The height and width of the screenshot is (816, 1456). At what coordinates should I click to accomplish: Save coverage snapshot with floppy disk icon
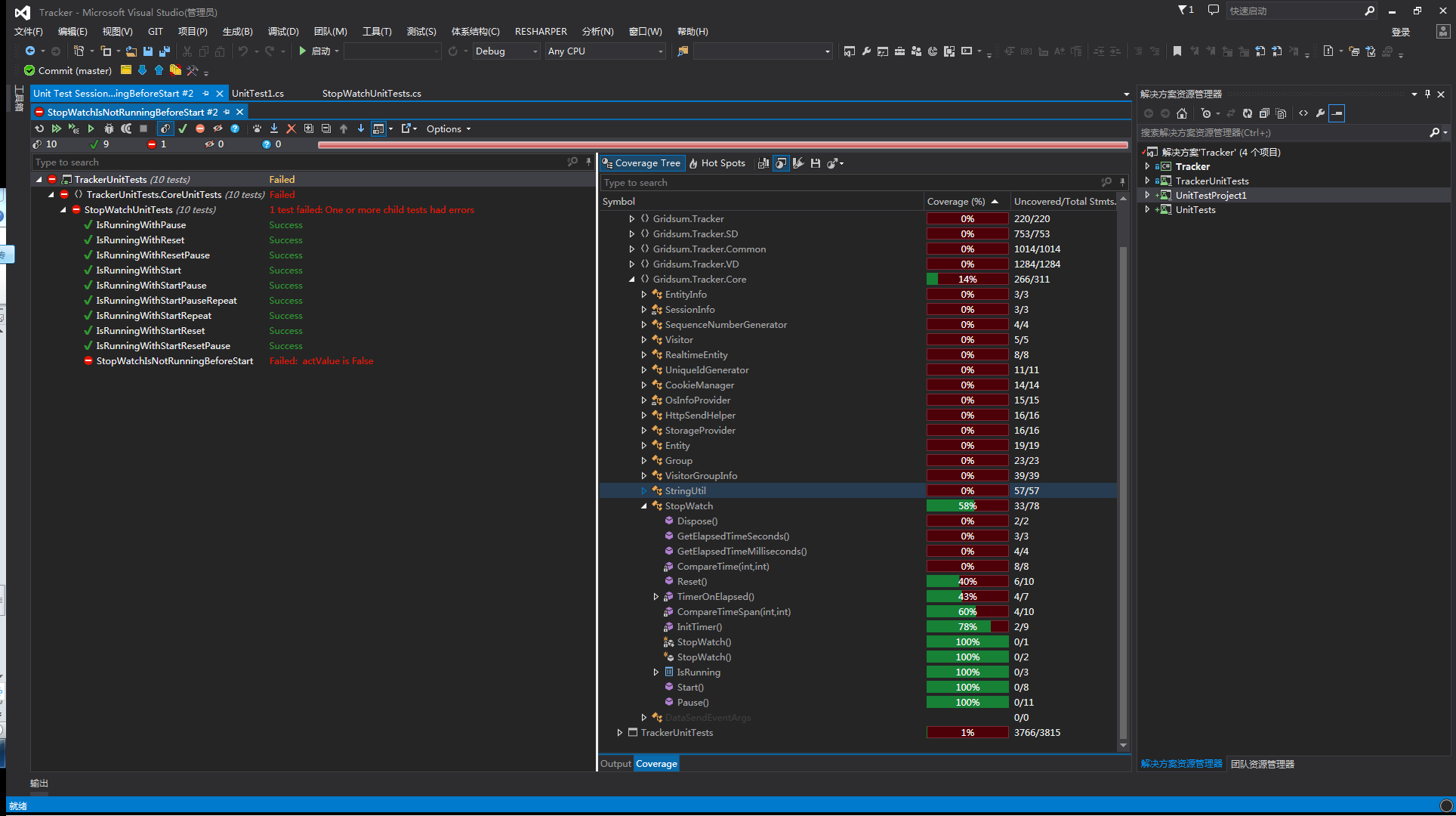[x=816, y=163]
